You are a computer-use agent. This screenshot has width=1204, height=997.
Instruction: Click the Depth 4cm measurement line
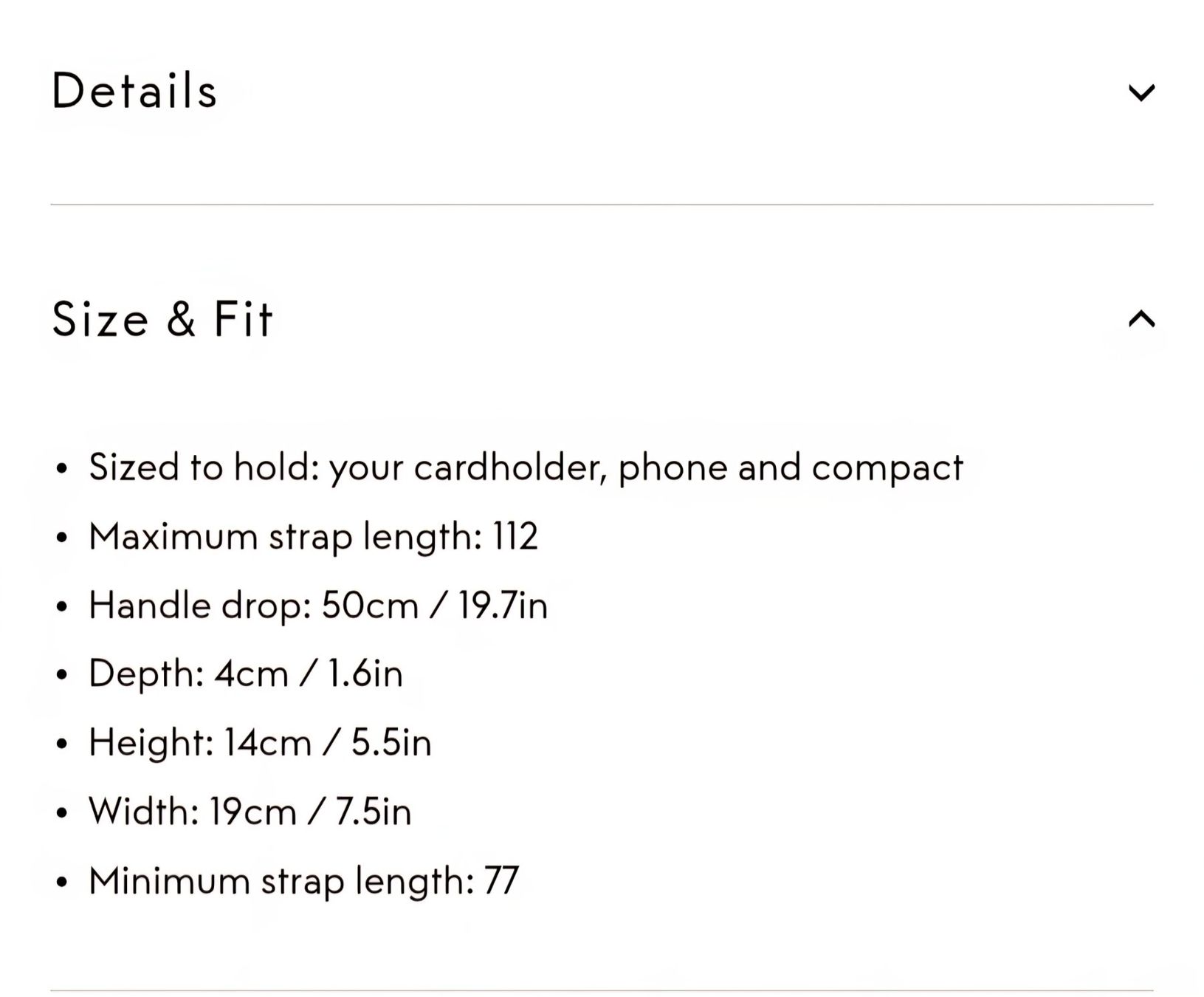pyautogui.click(x=246, y=674)
